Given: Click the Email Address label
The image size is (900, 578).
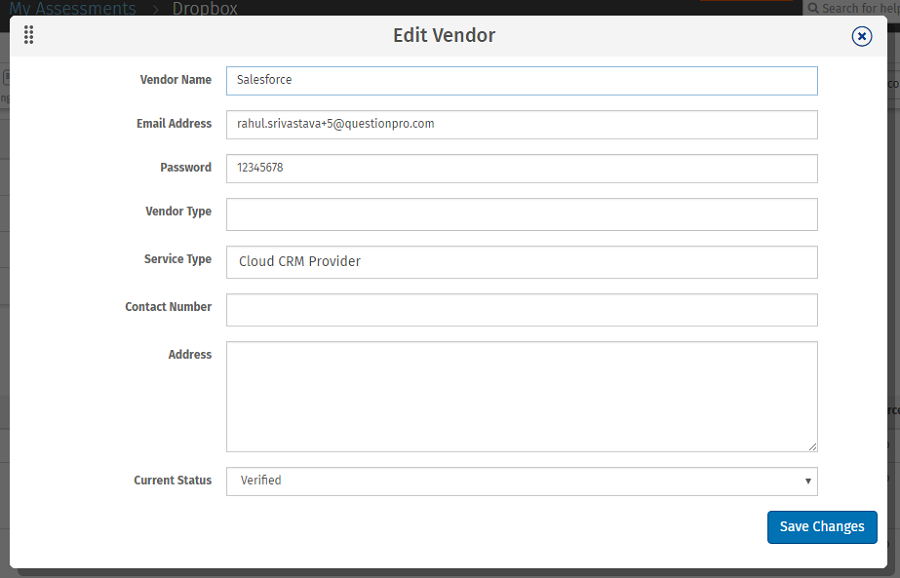Looking at the screenshot, I should [x=174, y=123].
